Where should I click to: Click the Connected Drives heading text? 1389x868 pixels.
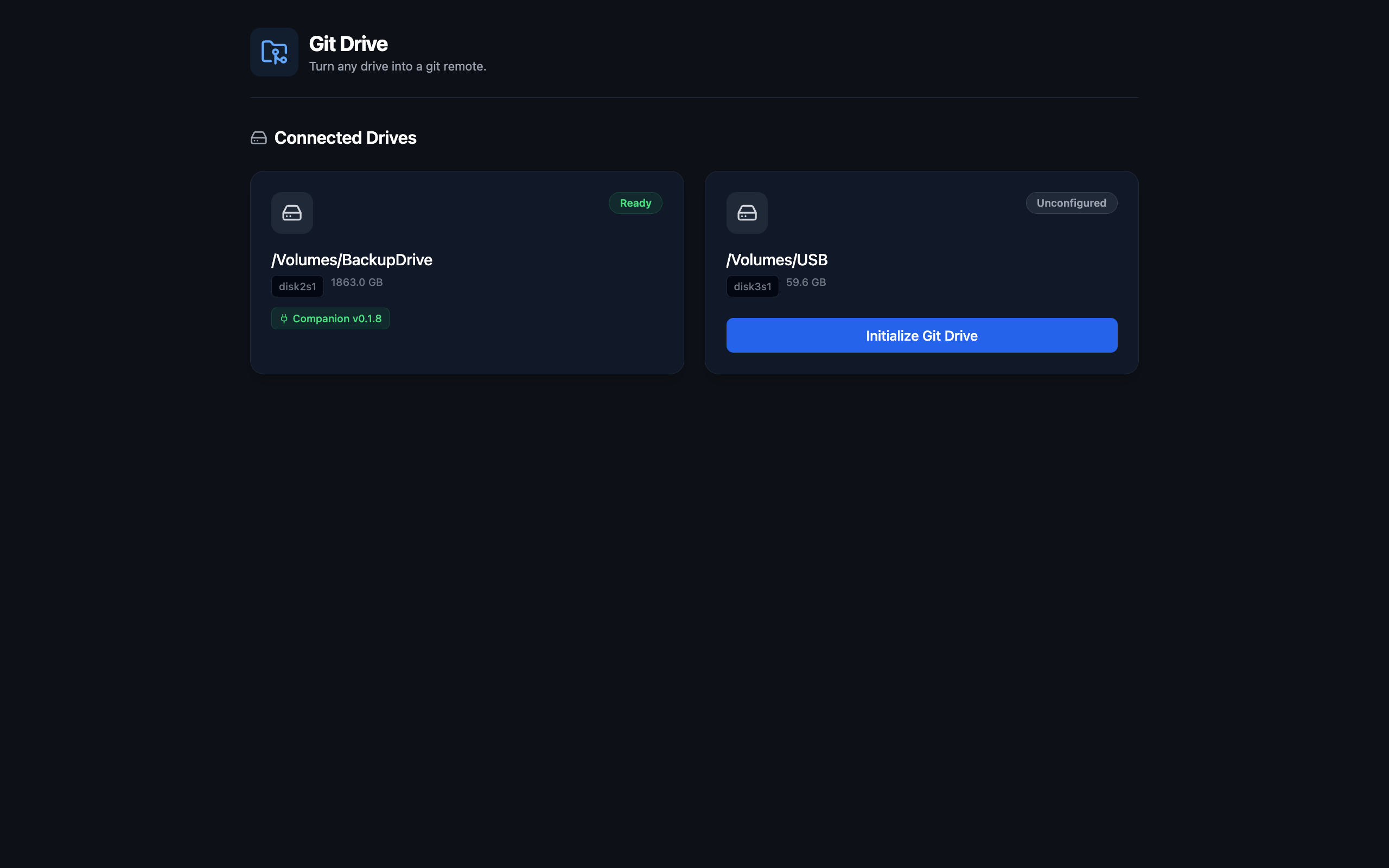(346, 138)
